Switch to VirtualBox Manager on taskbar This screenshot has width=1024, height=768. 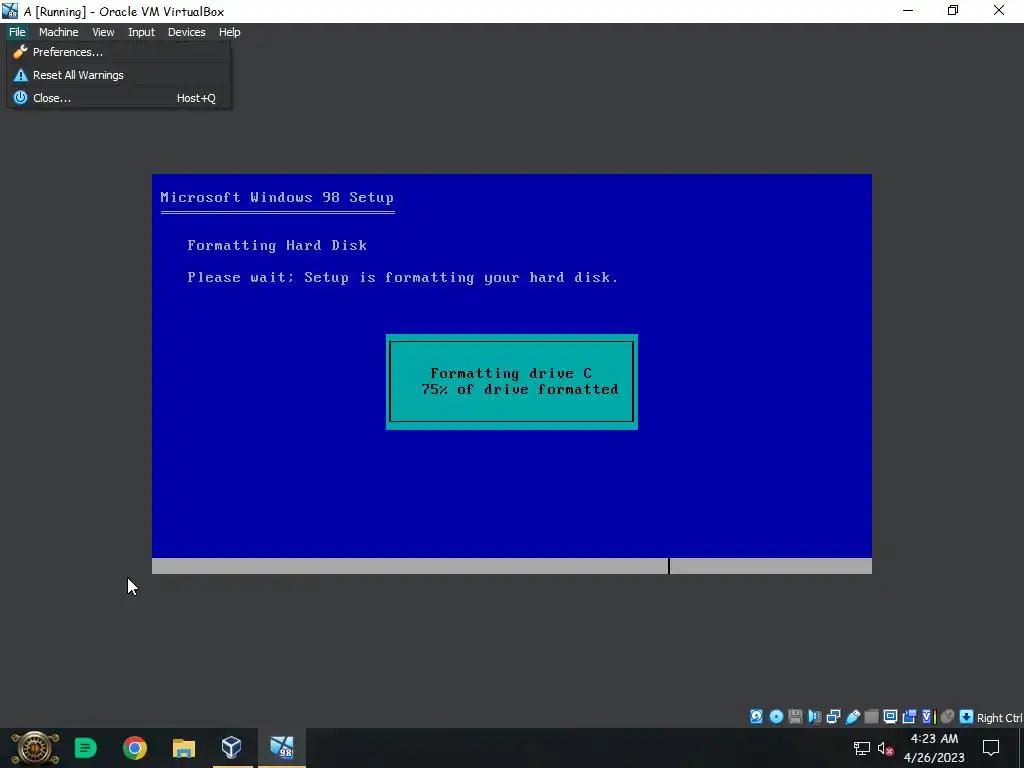232,748
